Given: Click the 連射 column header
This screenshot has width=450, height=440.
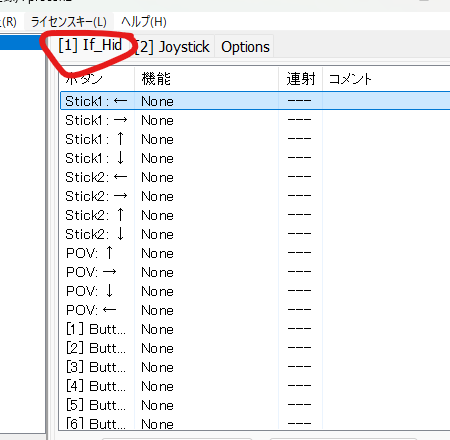Looking at the screenshot, I should [x=301, y=79].
